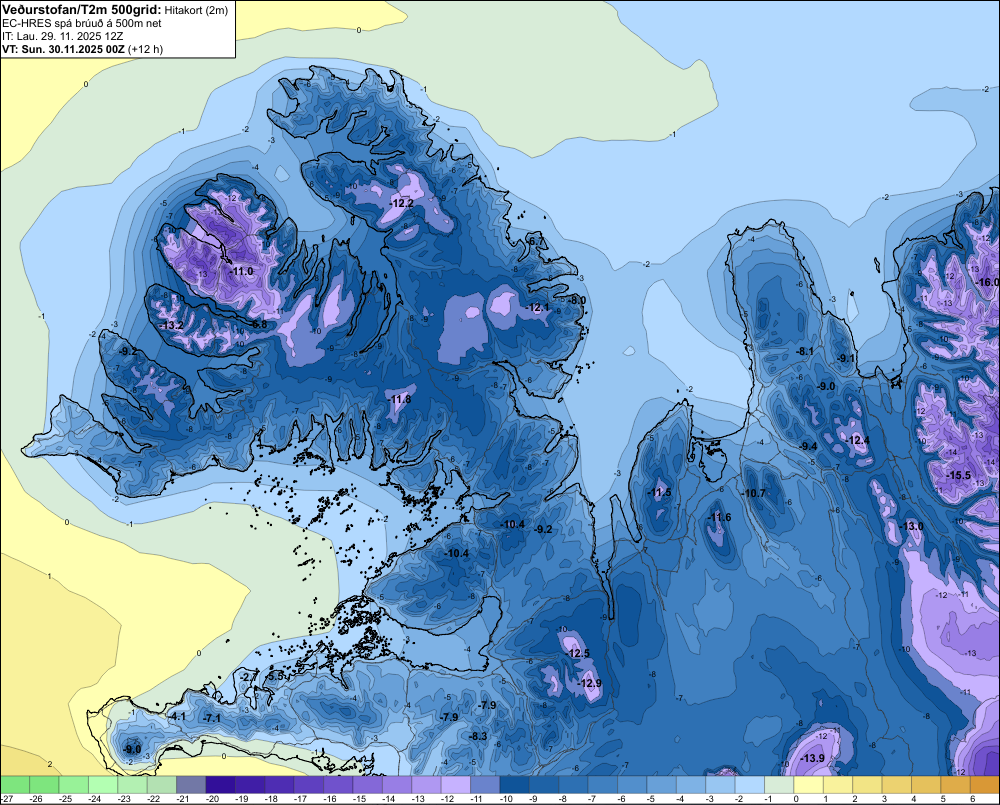Click the lavender legend swatch above -12
1000x805 pixels.
(455, 785)
